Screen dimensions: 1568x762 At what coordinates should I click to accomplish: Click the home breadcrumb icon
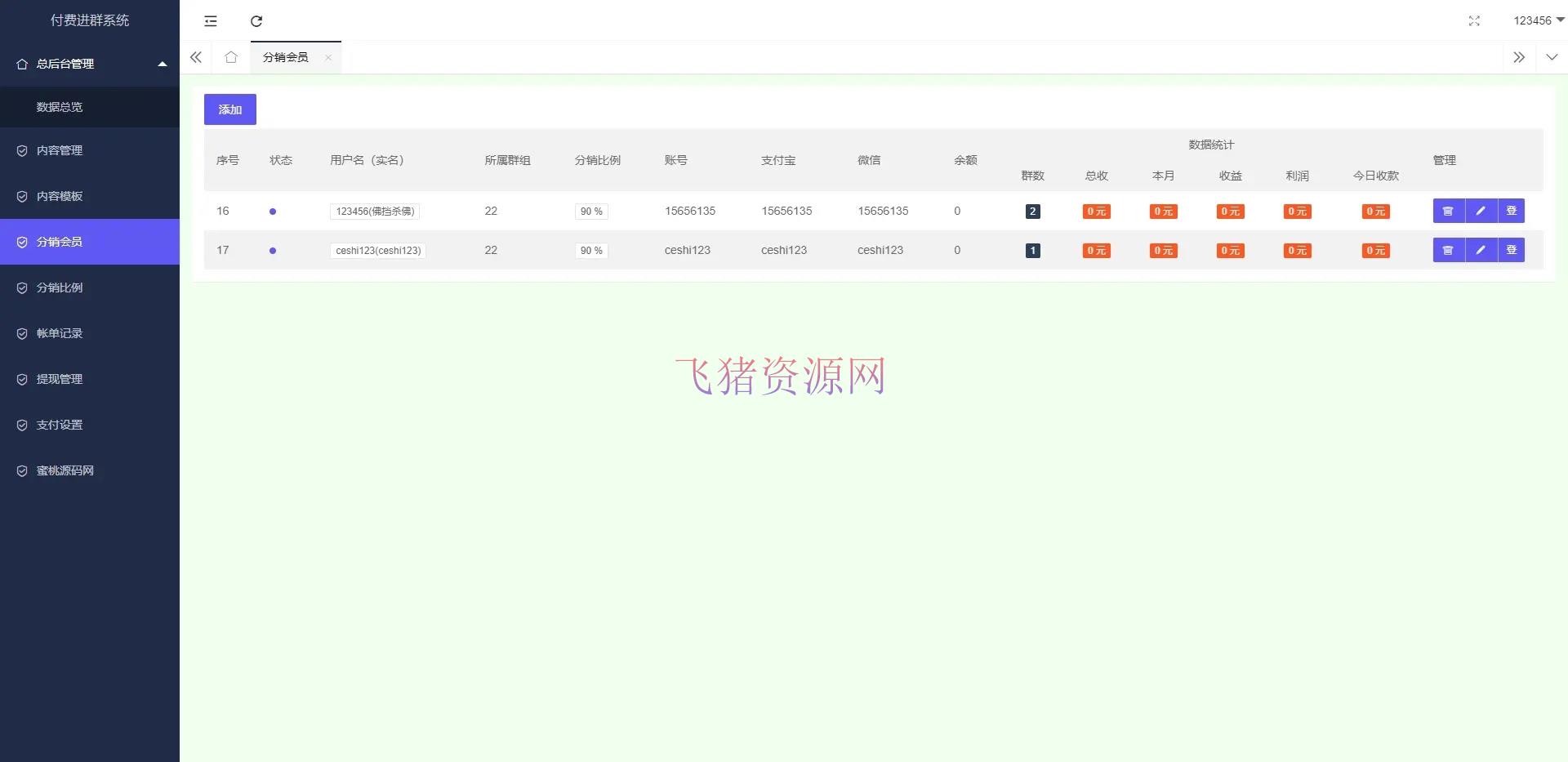click(x=231, y=57)
